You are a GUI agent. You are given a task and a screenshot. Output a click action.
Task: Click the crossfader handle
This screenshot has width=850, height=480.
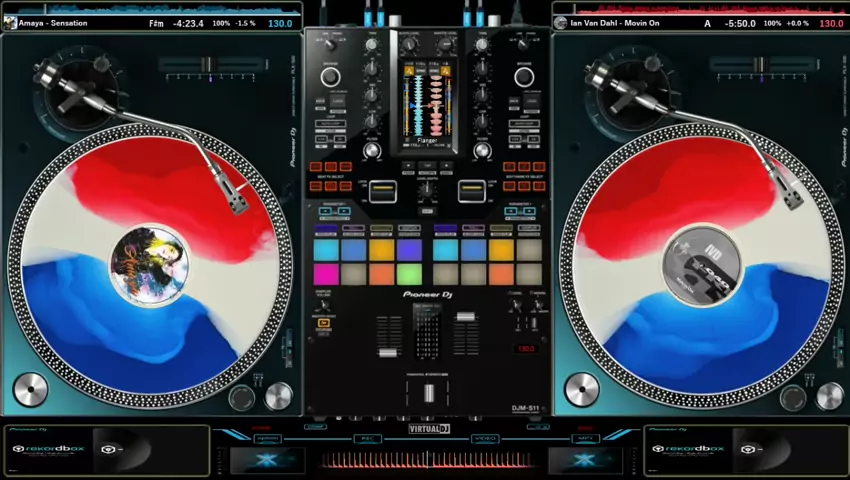[x=427, y=393]
